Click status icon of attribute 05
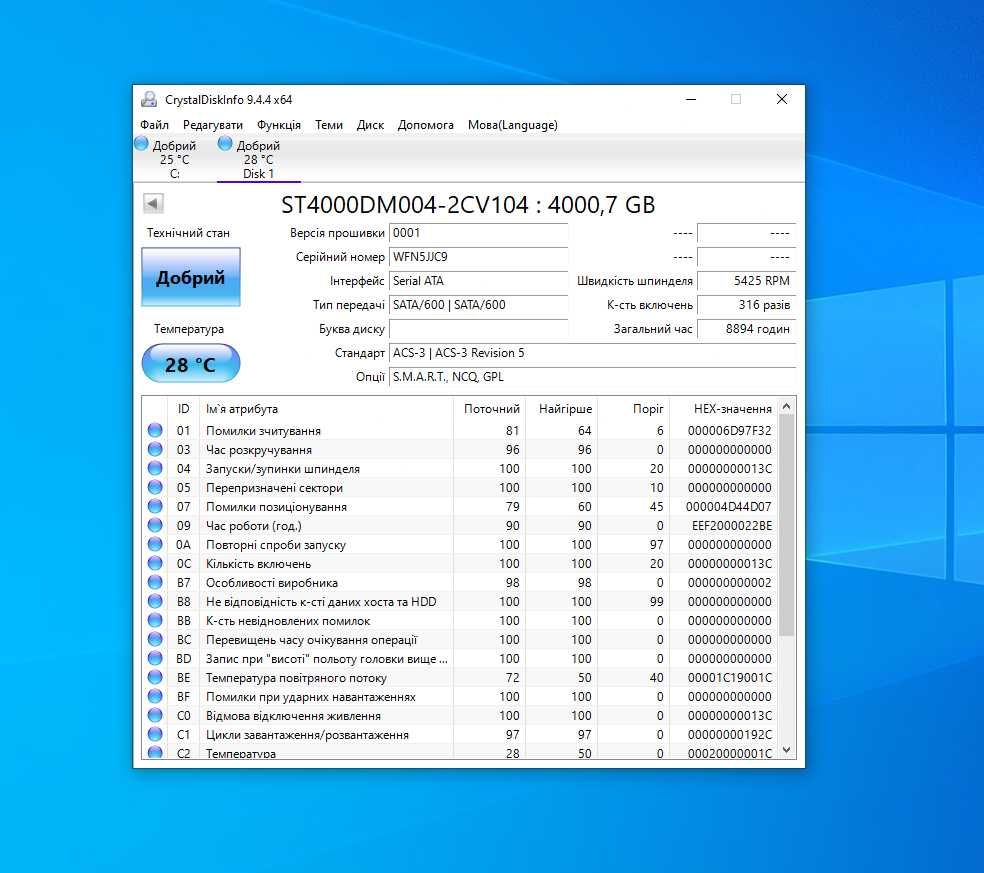Image resolution: width=984 pixels, height=873 pixels. pos(155,487)
